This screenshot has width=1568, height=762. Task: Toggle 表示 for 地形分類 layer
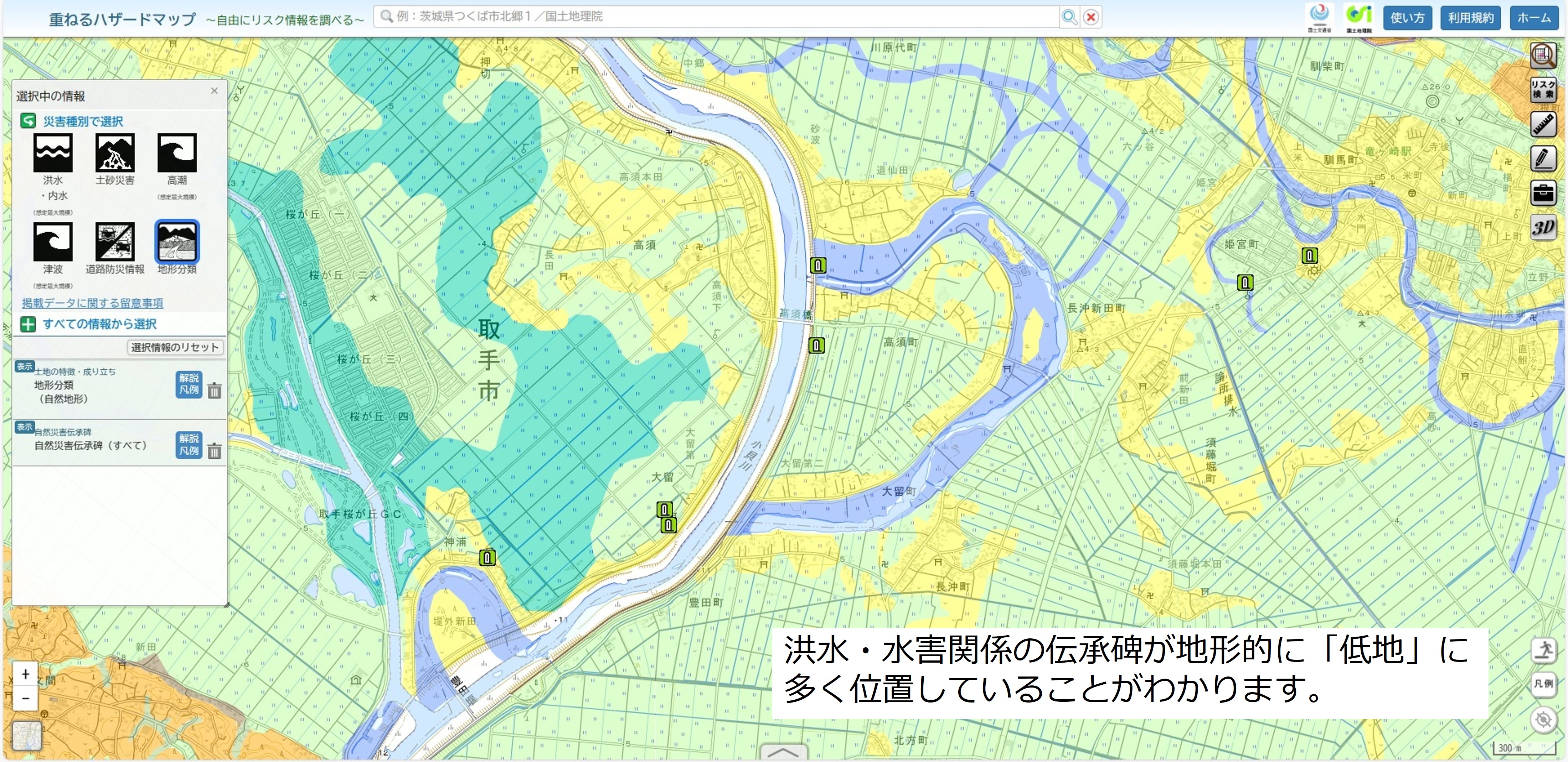[24, 366]
